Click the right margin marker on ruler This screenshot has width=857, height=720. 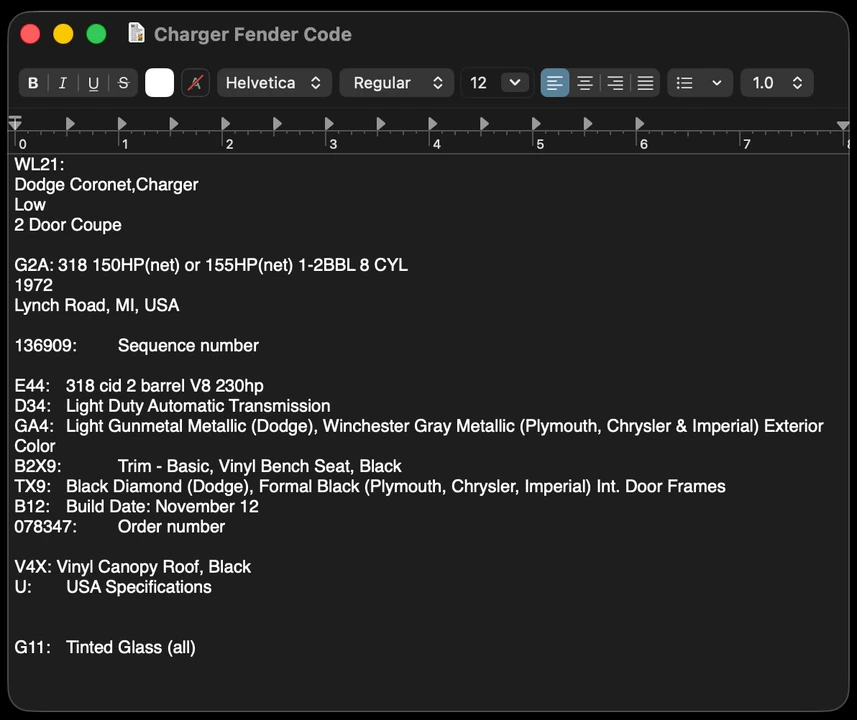[843, 125]
